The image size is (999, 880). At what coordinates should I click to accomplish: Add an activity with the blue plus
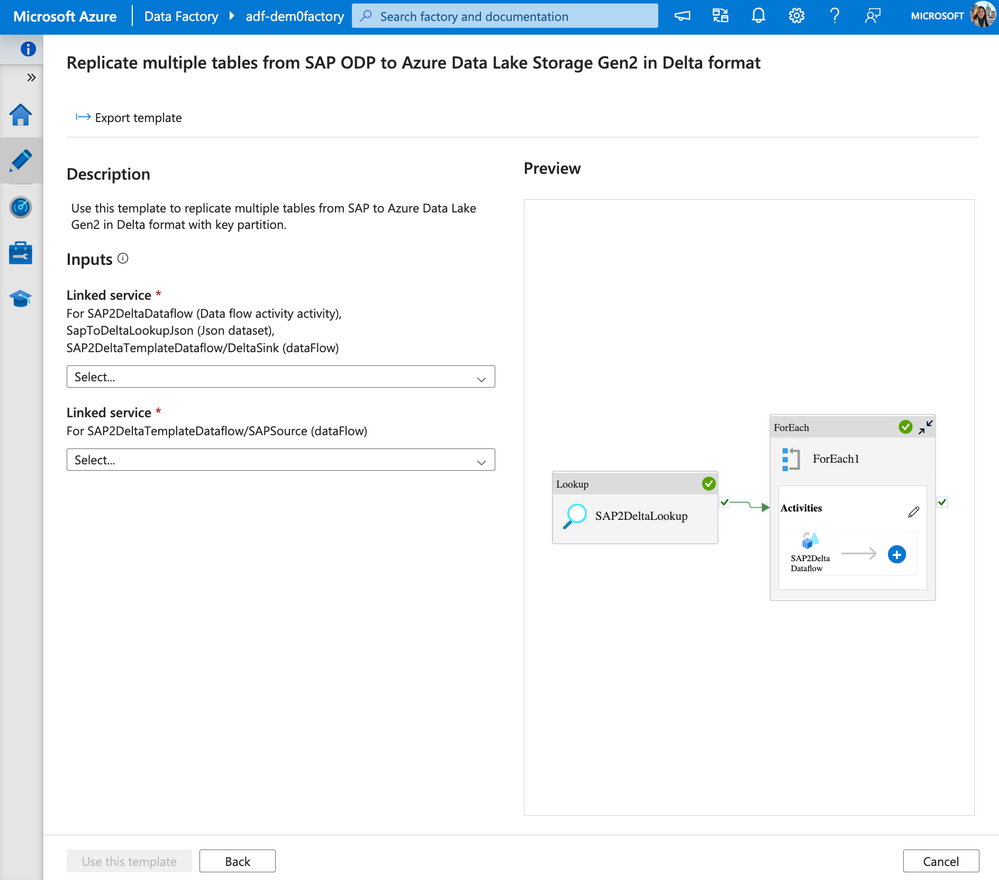(896, 554)
